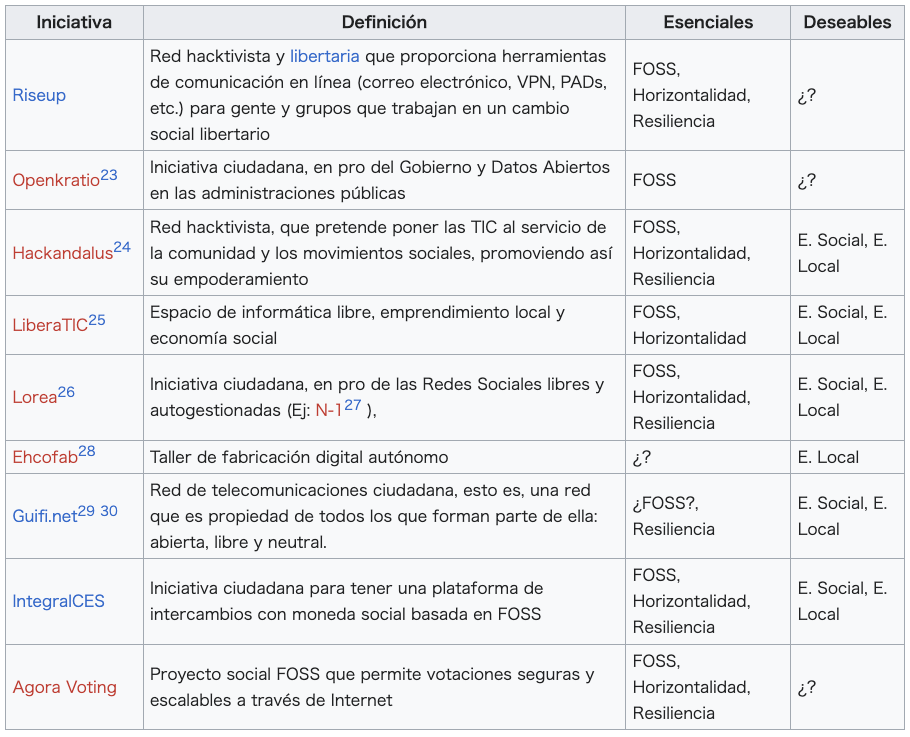Click the Esenciales cell in the Hackandalus row

pyautogui.click(x=708, y=253)
